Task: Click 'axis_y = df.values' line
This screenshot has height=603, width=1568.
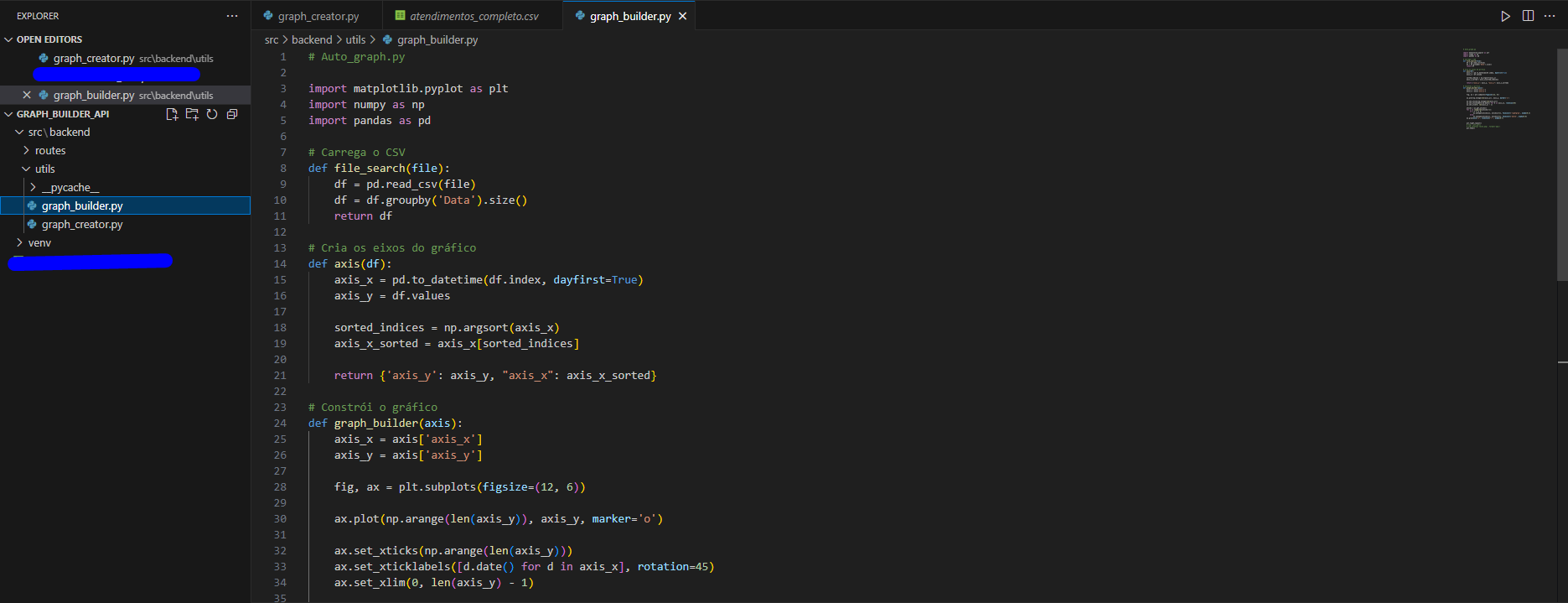Action: tap(392, 295)
